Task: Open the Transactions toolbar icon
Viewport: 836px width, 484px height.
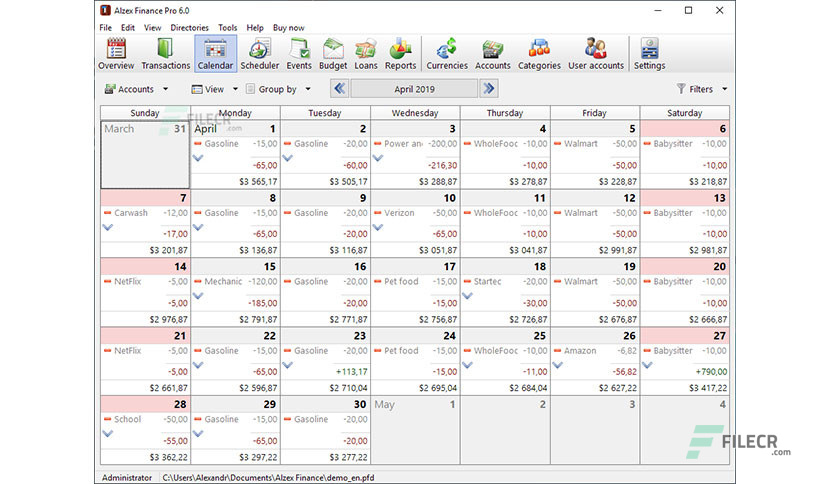Action: (165, 54)
